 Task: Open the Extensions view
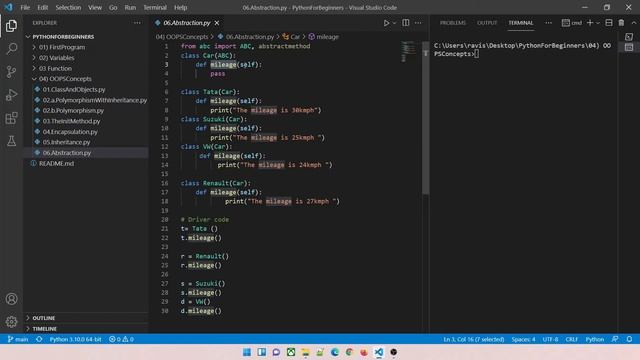pyautogui.click(x=11, y=118)
